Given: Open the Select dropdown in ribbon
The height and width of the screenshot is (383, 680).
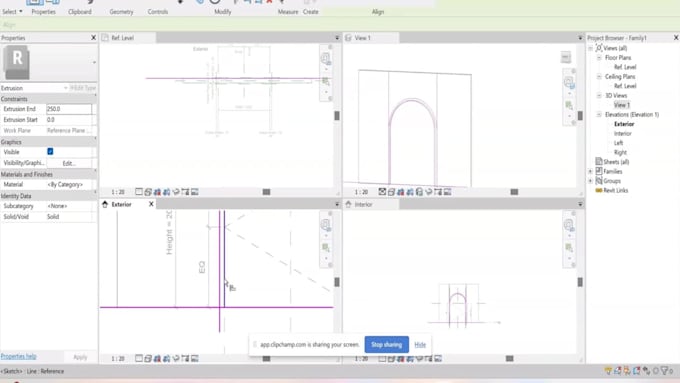Looking at the screenshot, I should [x=12, y=12].
